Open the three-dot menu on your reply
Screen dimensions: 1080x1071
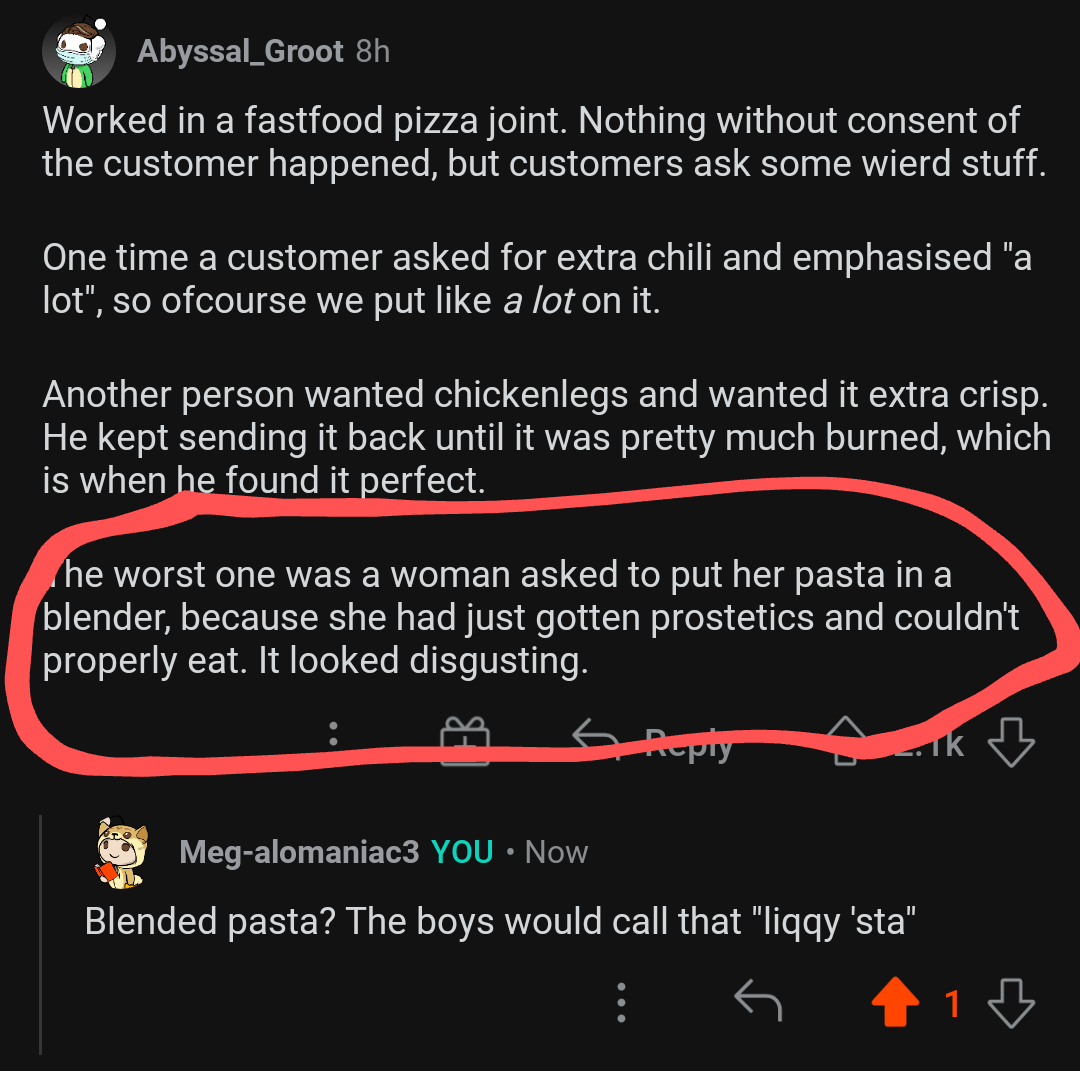621,1000
